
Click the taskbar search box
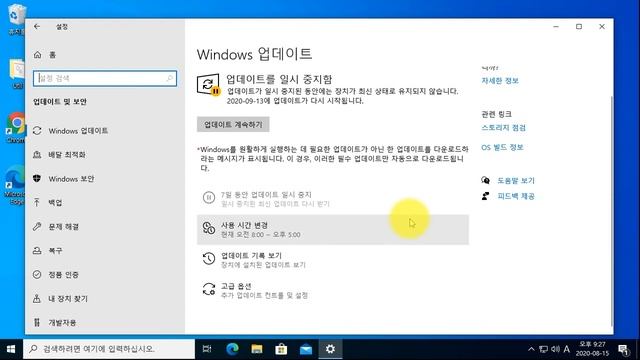pos(109,349)
